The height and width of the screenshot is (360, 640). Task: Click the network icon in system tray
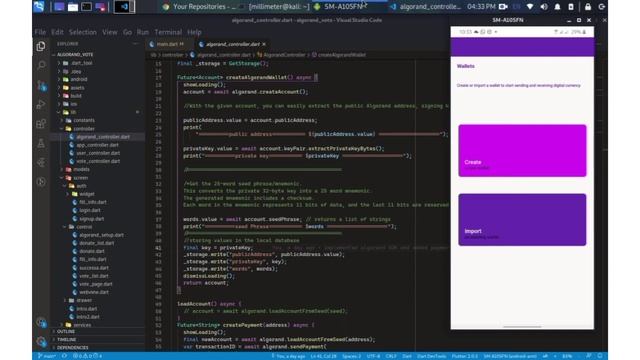(x=530, y=7)
